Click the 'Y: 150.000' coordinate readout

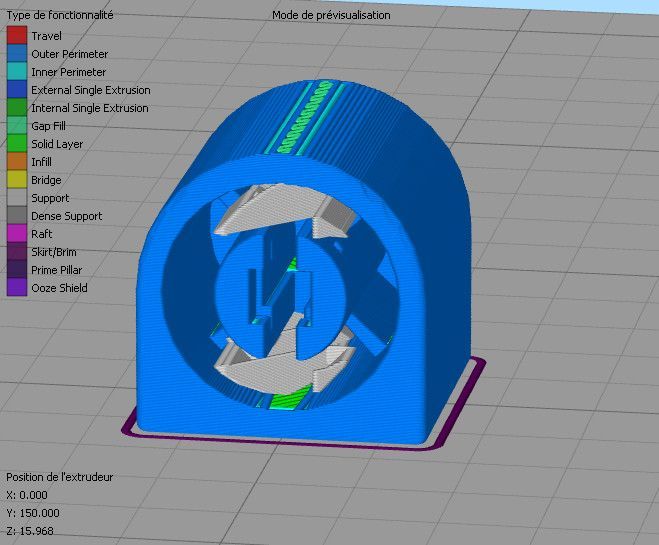(x=33, y=513)
